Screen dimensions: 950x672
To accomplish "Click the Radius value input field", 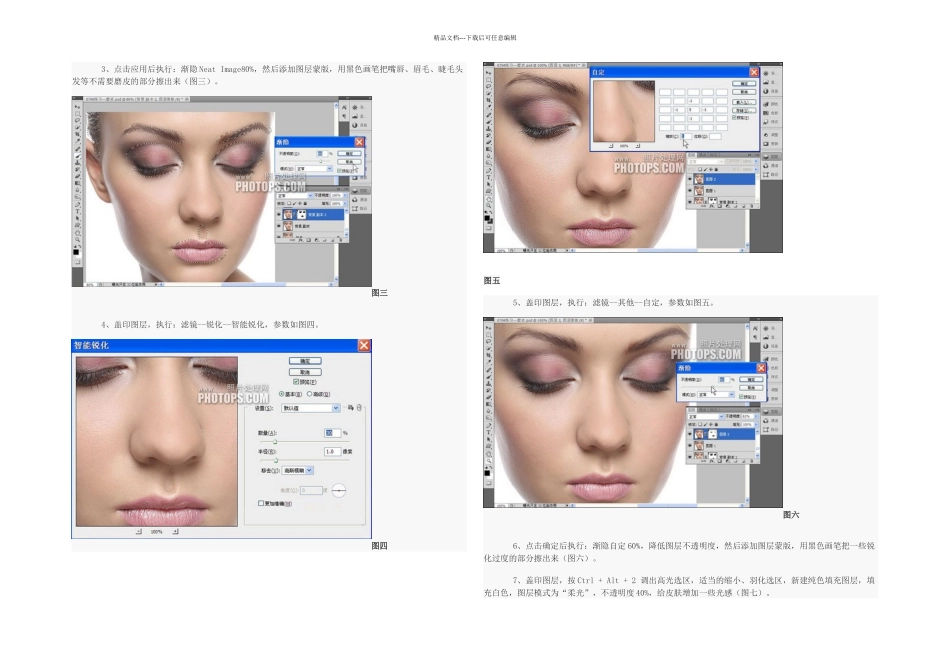I will (332, 451).
